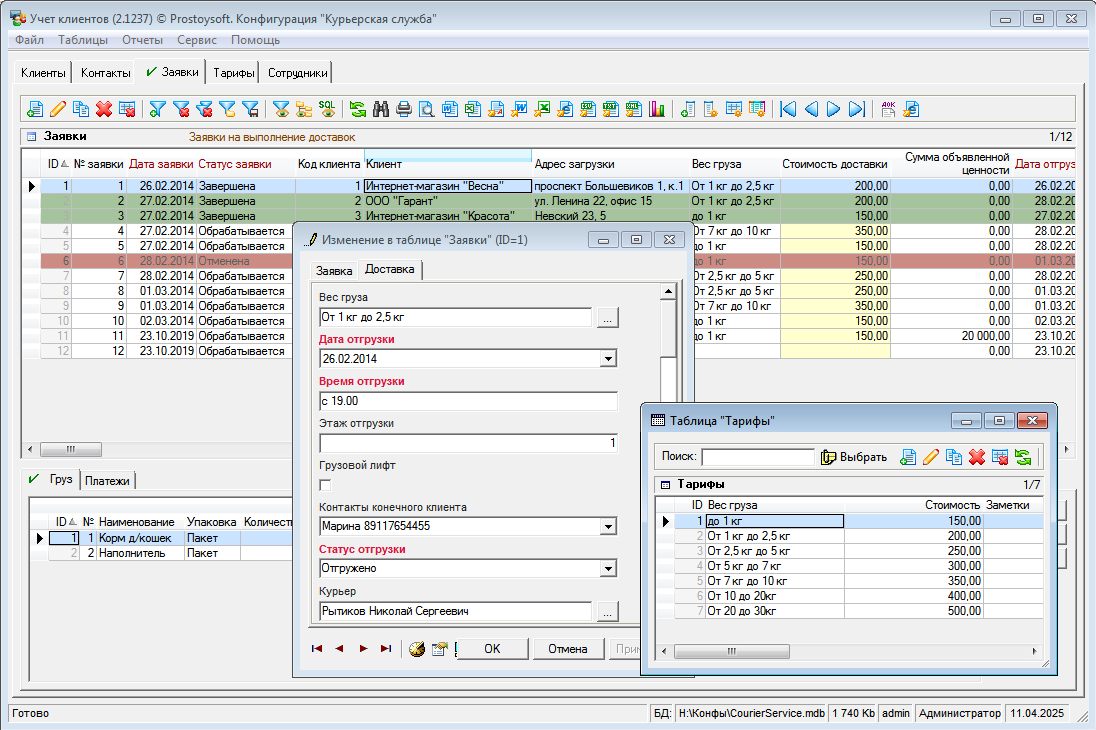Open the Отчеты menu
Screen dimensions: 1096x730
click(x=143, y=40)
